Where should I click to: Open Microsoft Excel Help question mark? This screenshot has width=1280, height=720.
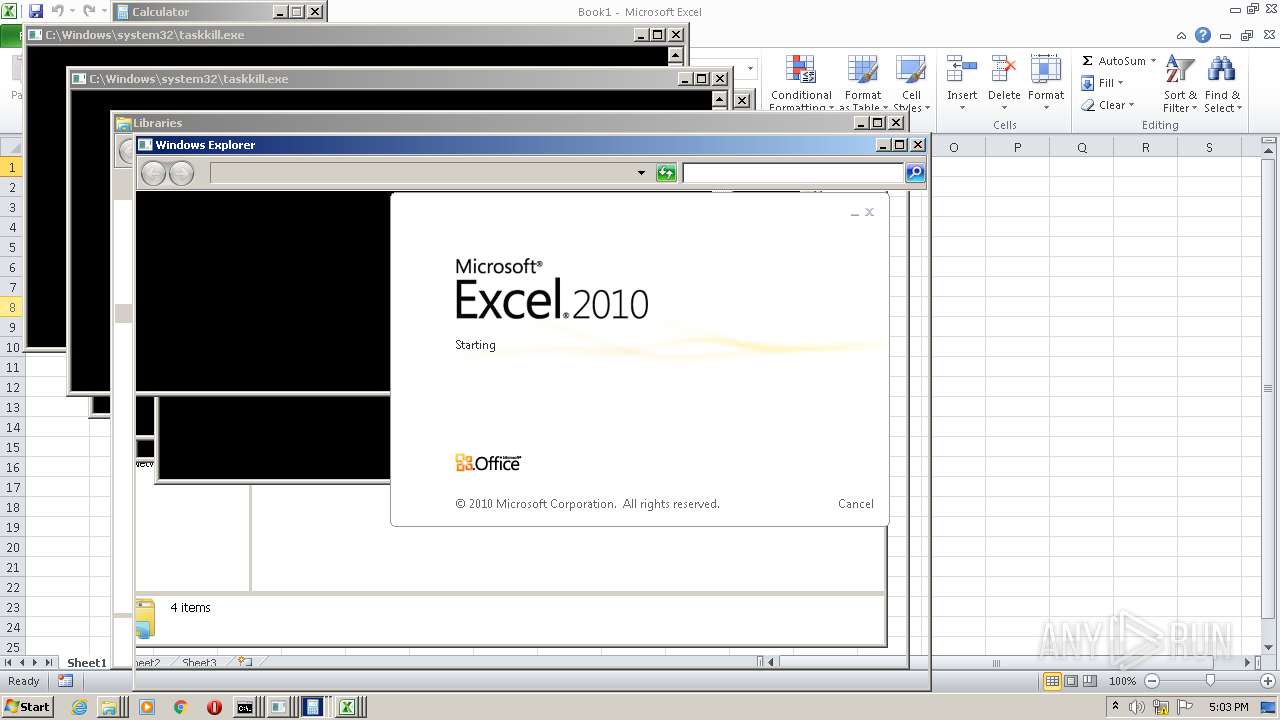(1203, 35)
